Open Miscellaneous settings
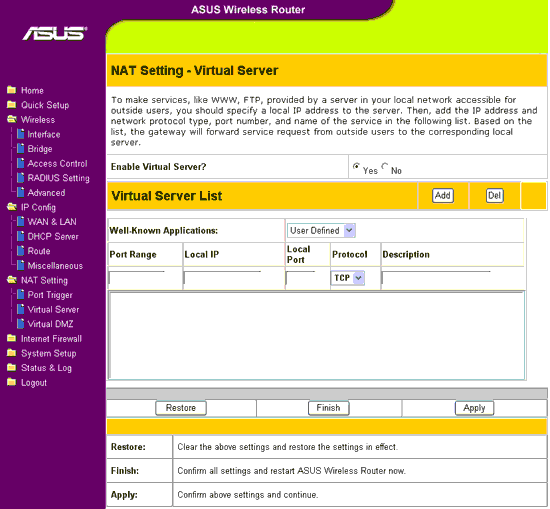Viewport: 550px width, 509px height. point(55,266)
